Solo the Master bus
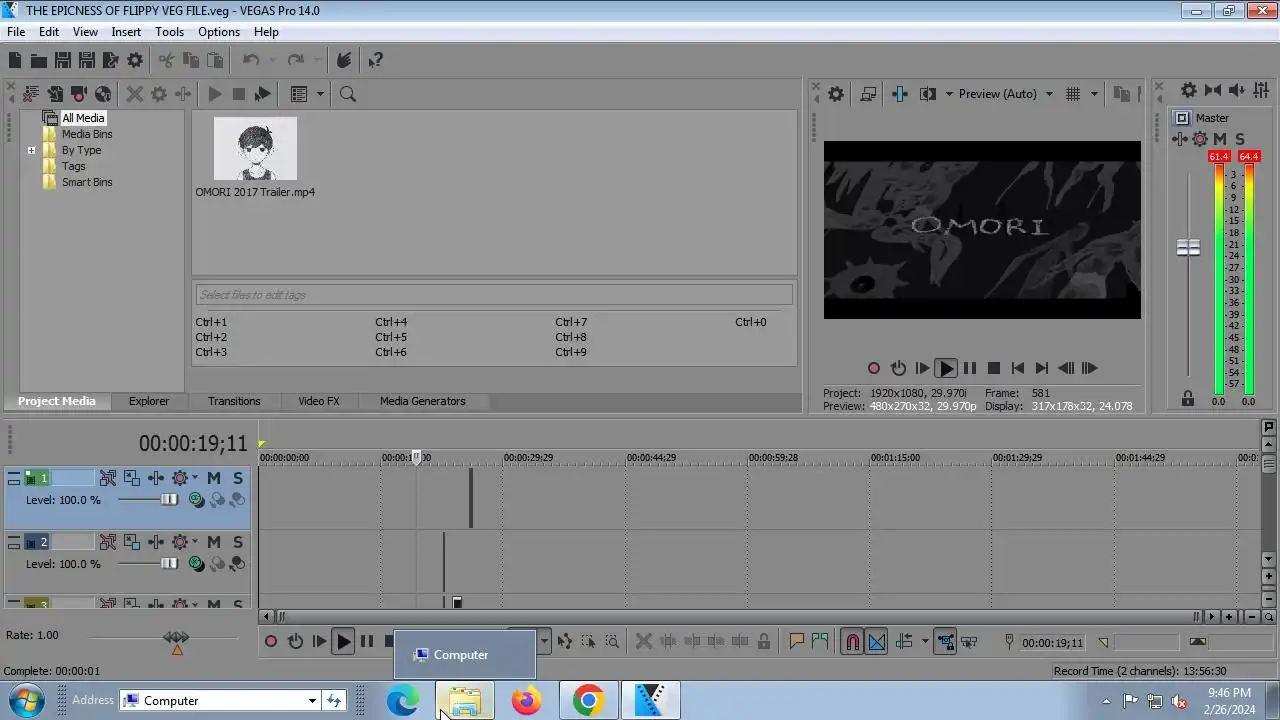Screen dimensions: 1280x720 (1240, 139)
